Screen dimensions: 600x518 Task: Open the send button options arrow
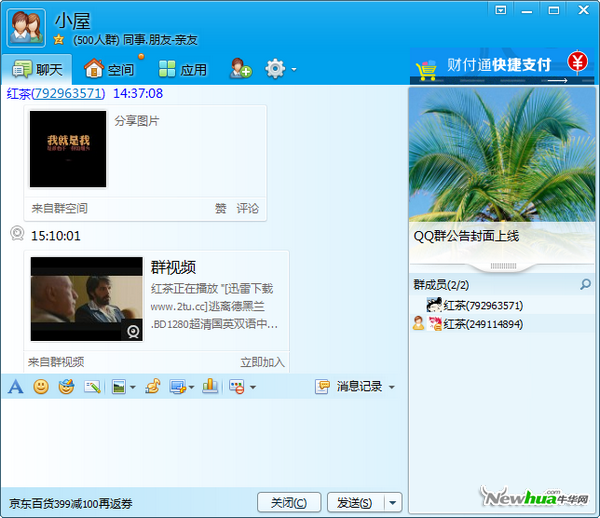coord(392,503)
